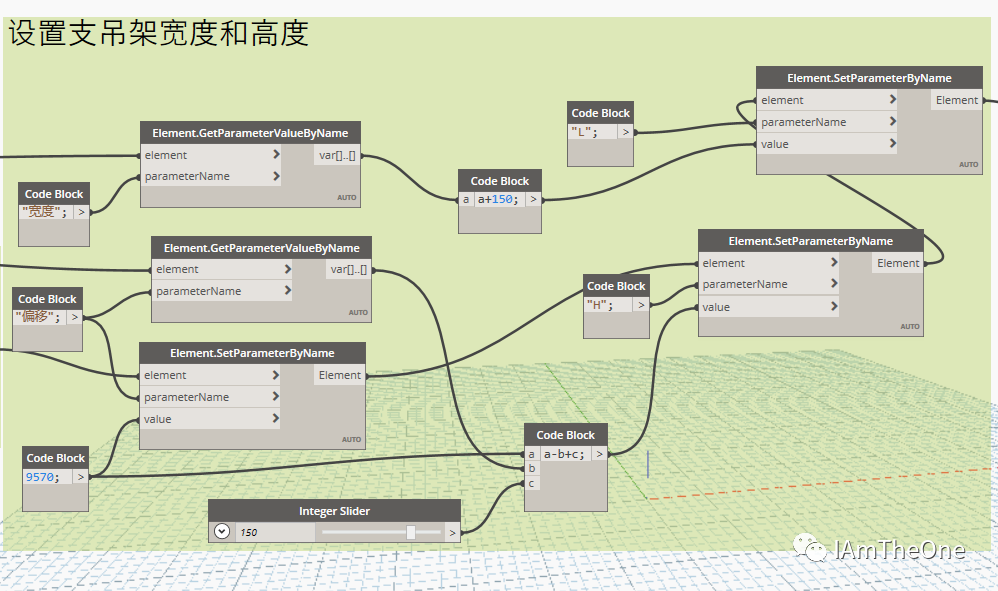Click parameterName port of GetParameterValueByName wired to "宽度"
Image resolution: width=998 pixels, height=591 pixels.
click(x=211, y=176)
